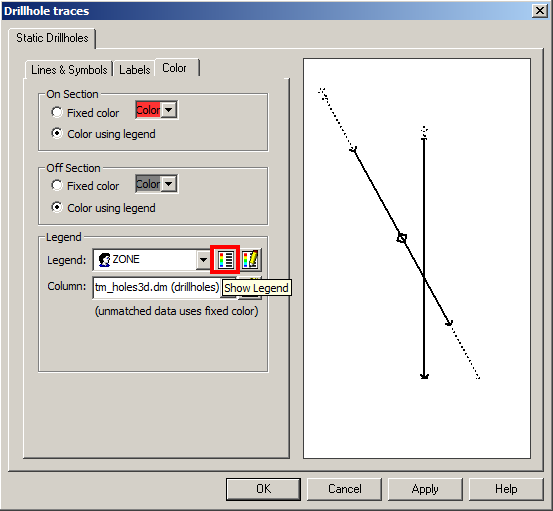Select Off Section Fixed color option
Screen dimensions: 553x511
[57, 185]
